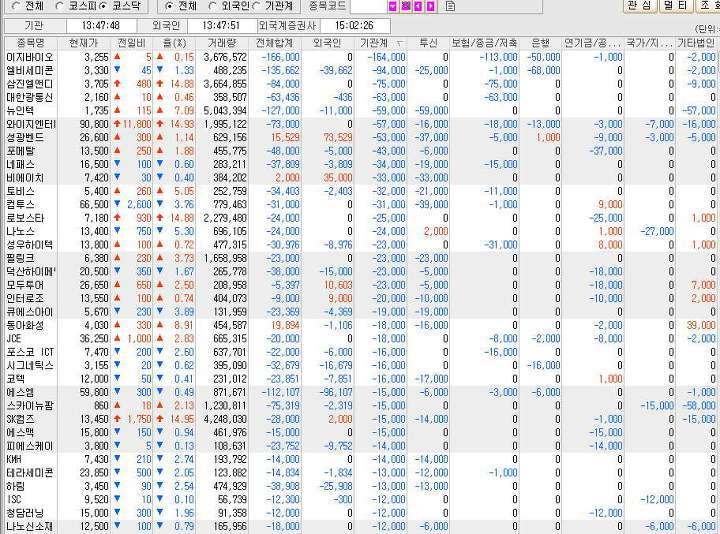Screen dimensions: 720x534
Task: Select the 나노스 stock row
Action: pos(360,231)
